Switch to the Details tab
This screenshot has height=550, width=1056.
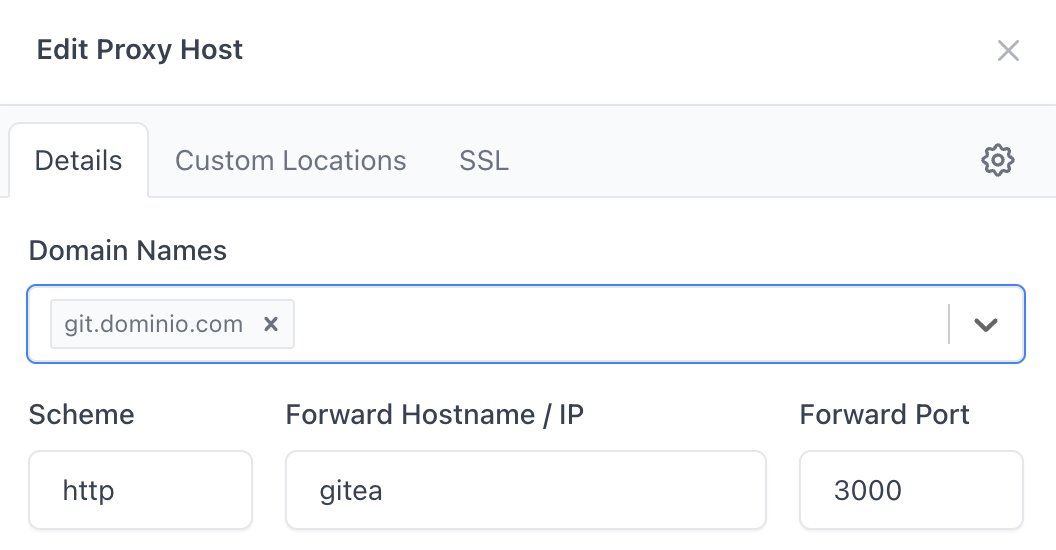[79, 161]
